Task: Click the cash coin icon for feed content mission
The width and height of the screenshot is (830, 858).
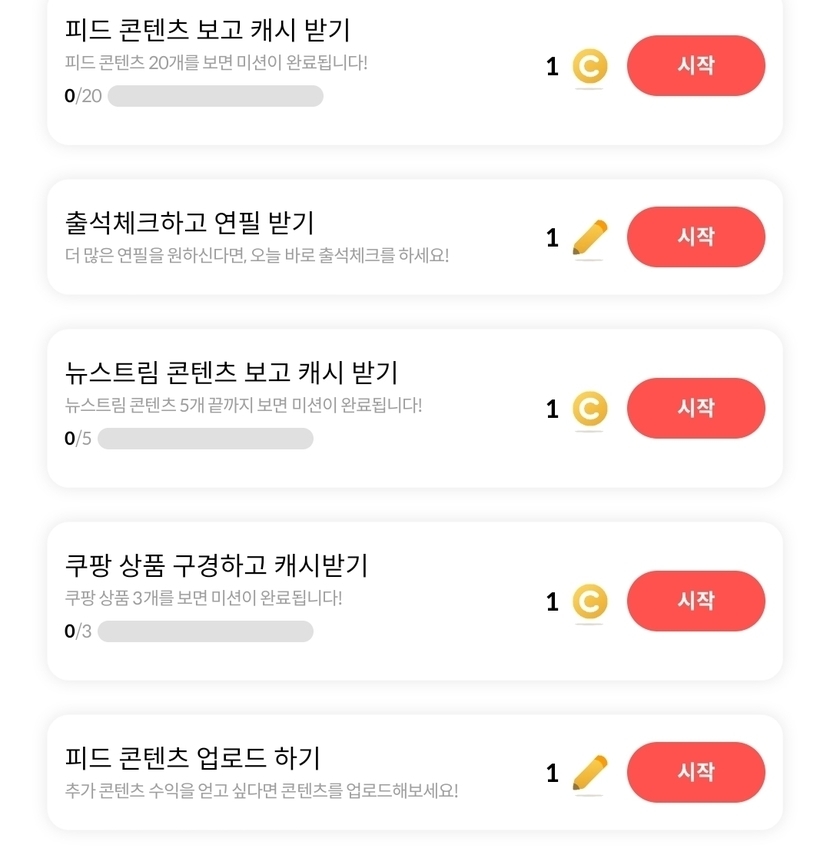Action: coord(589,67)
